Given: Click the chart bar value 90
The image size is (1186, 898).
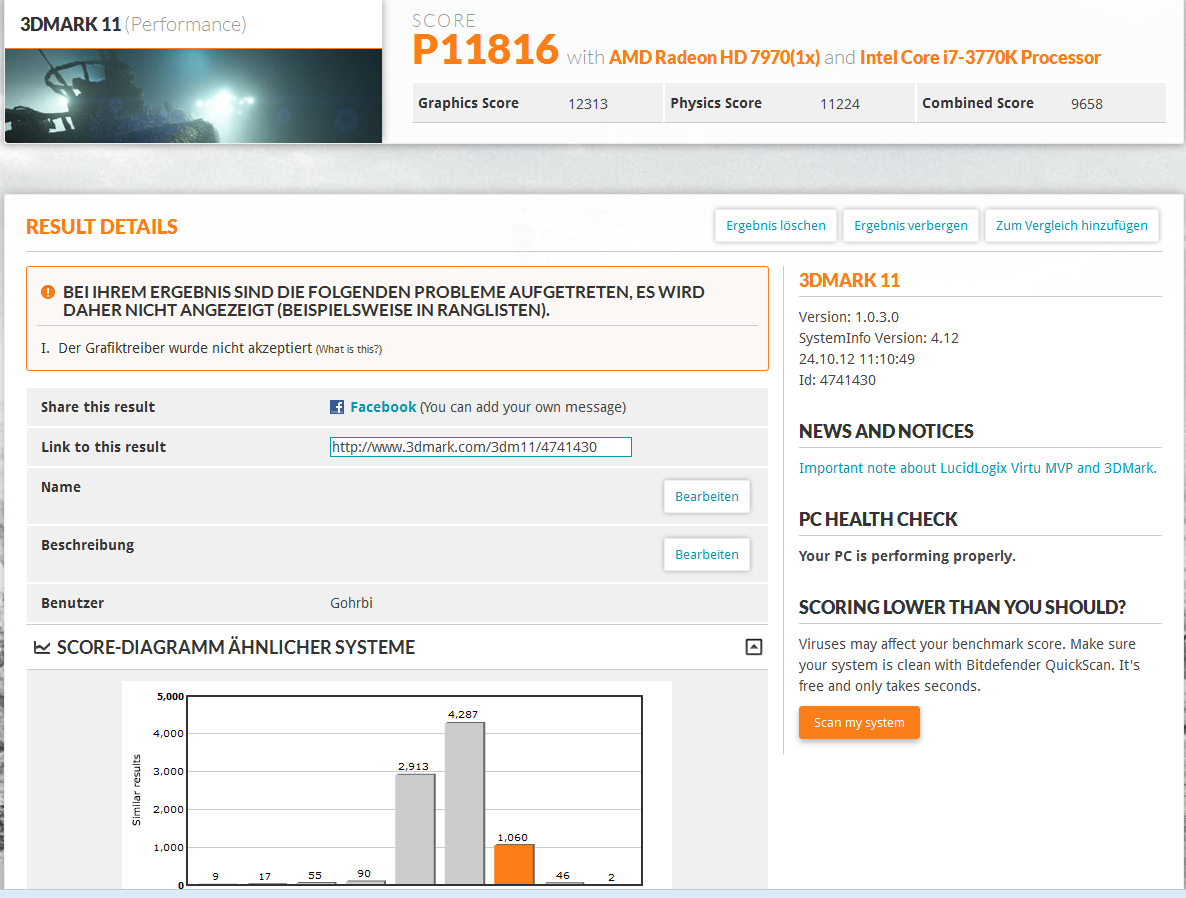Looking at the screenshot, I should [x=364, y=873].
